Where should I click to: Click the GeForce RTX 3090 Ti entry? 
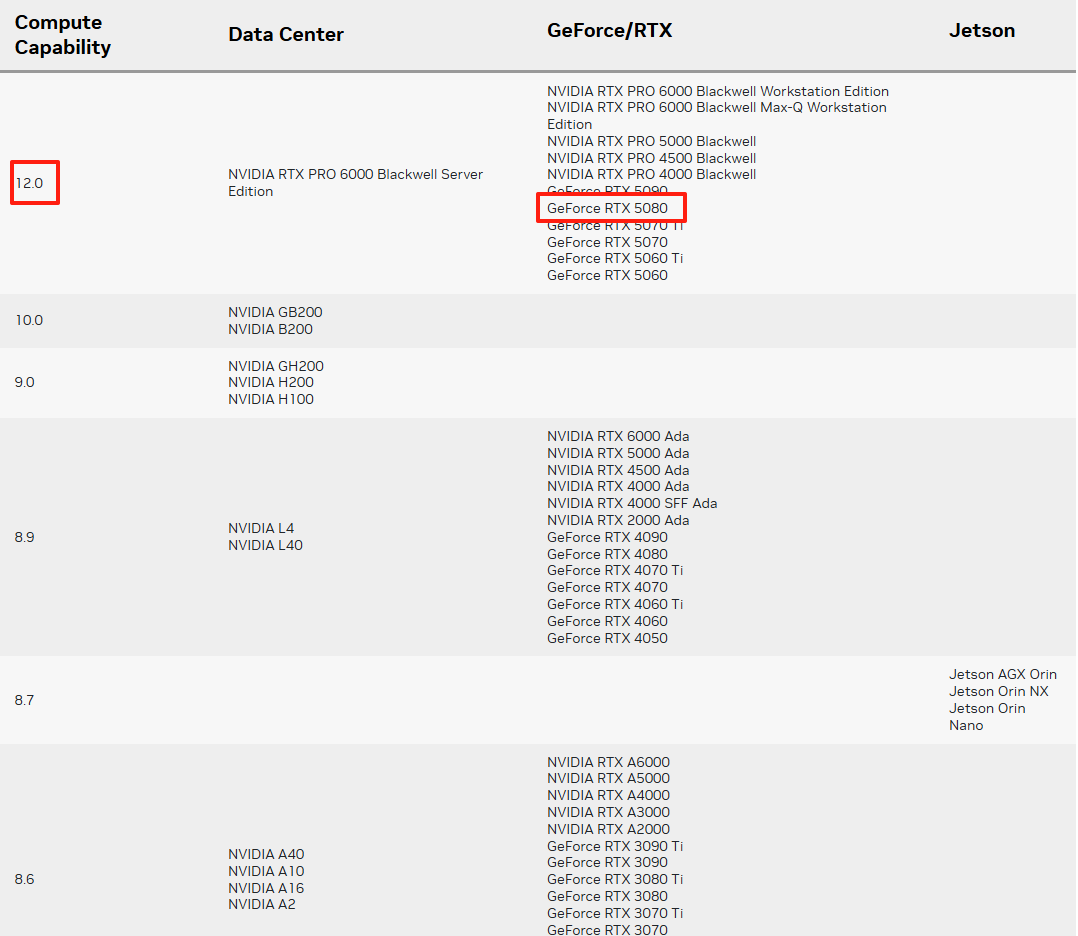pyautogui.click(x=615, y=847)
